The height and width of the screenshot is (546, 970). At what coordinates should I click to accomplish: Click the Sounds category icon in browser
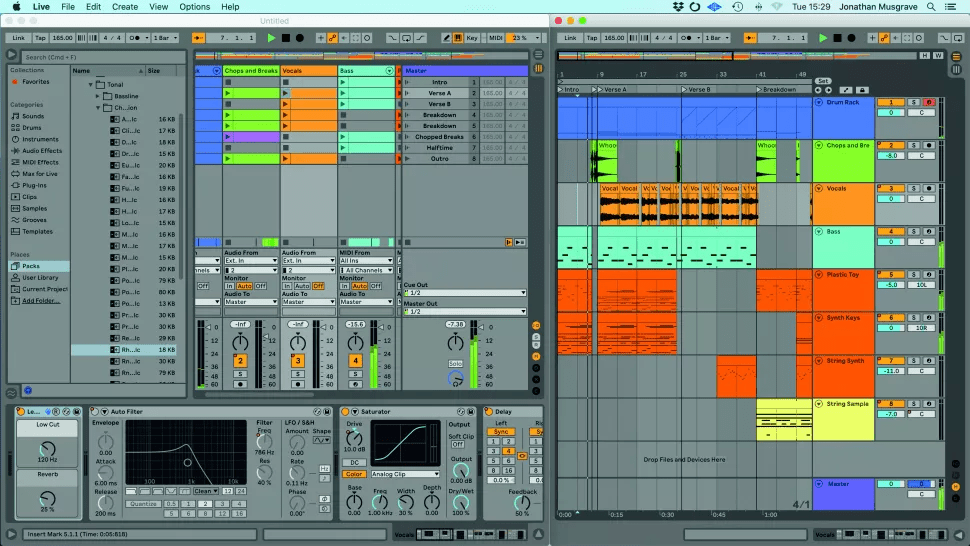(15, 116)
